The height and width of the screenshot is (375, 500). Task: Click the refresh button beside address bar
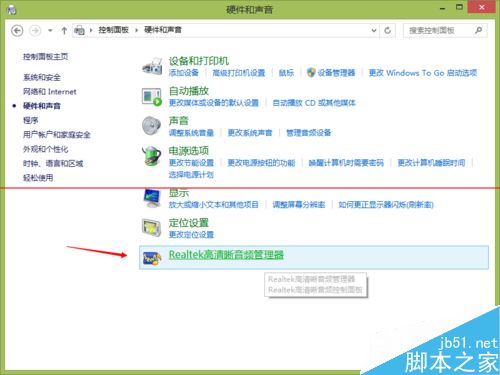387,31
